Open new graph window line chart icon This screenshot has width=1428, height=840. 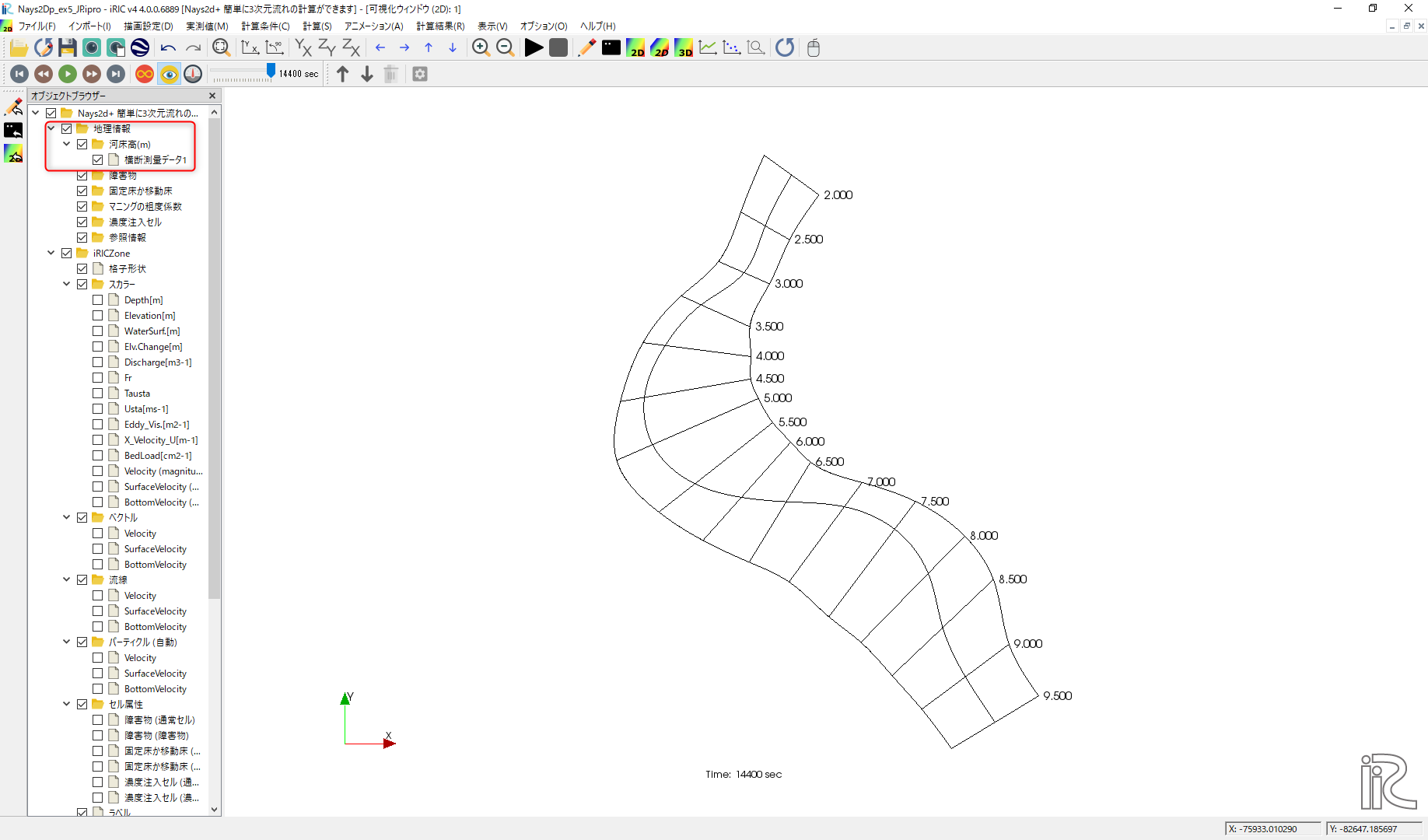[708, 48]
